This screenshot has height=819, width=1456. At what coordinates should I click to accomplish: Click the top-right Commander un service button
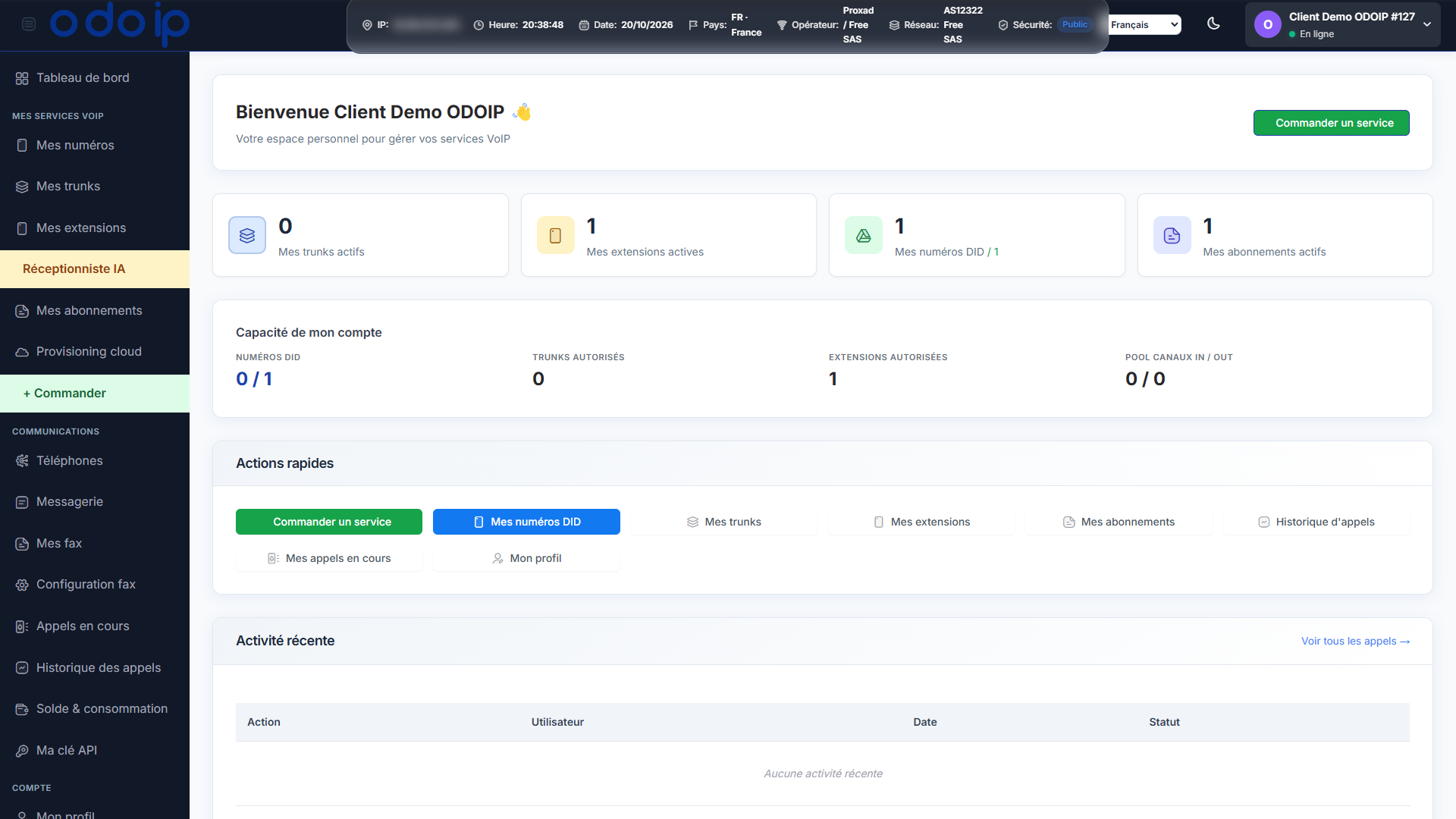point(1331,123)
